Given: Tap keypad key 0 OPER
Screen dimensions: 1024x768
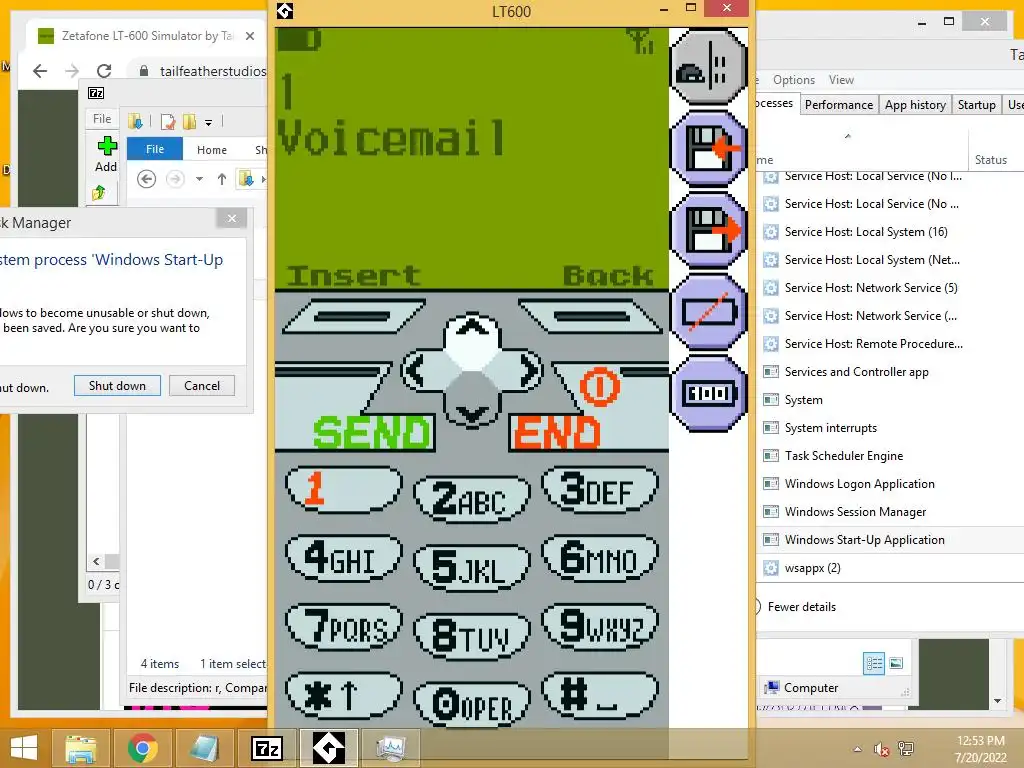Looking at the screenshot, I should tap(472, 705).
